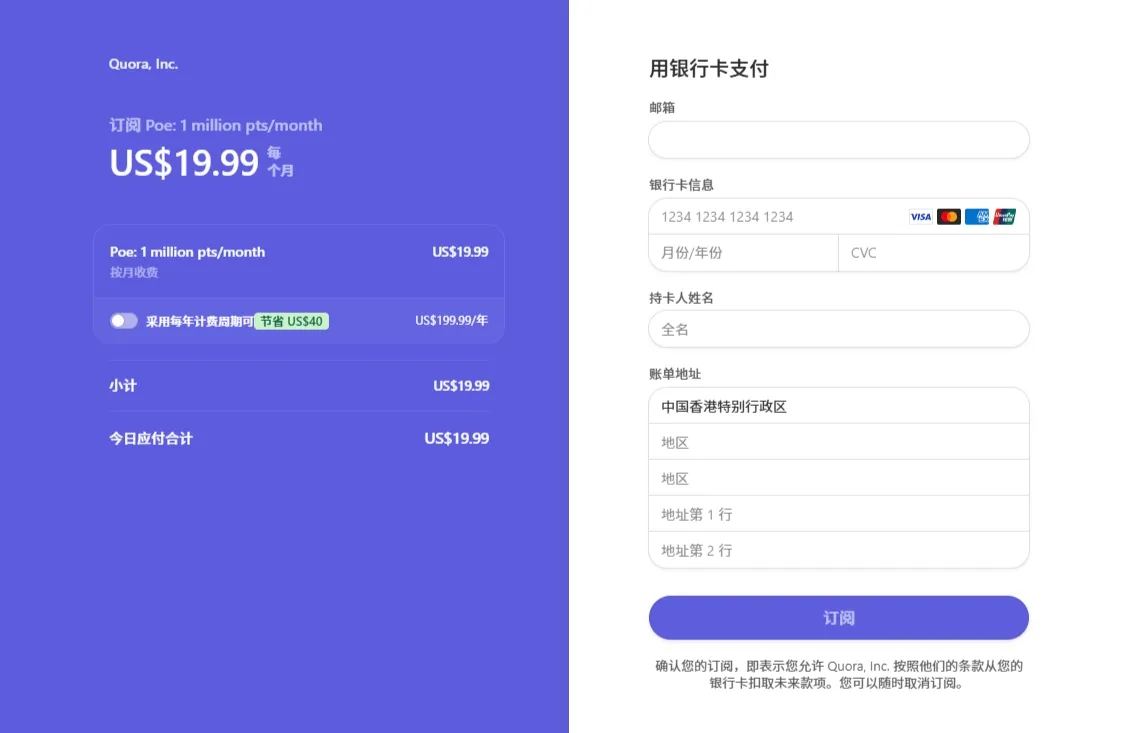Screen dimensions: 1128x733
Task: Enable the annual billing toggle switch
Action: tap(124, 321)
